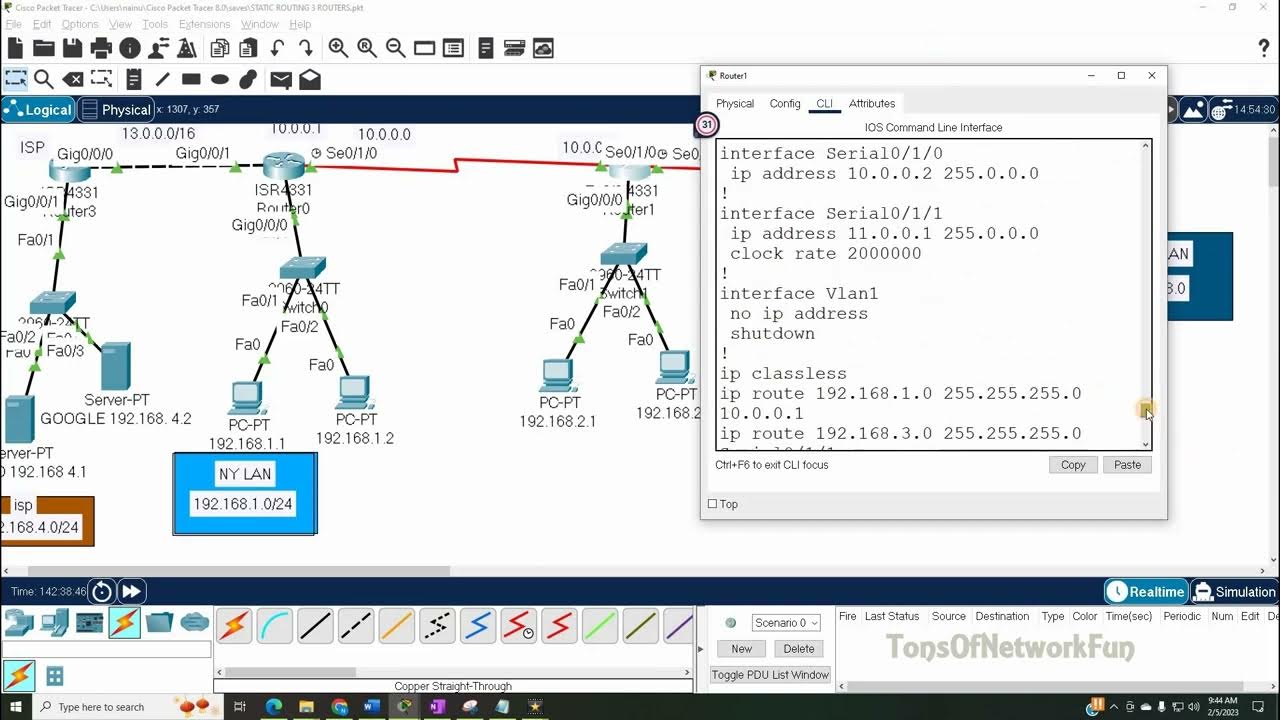
Task: Open the Activity Wizard icon
Action: click(158, 48)
